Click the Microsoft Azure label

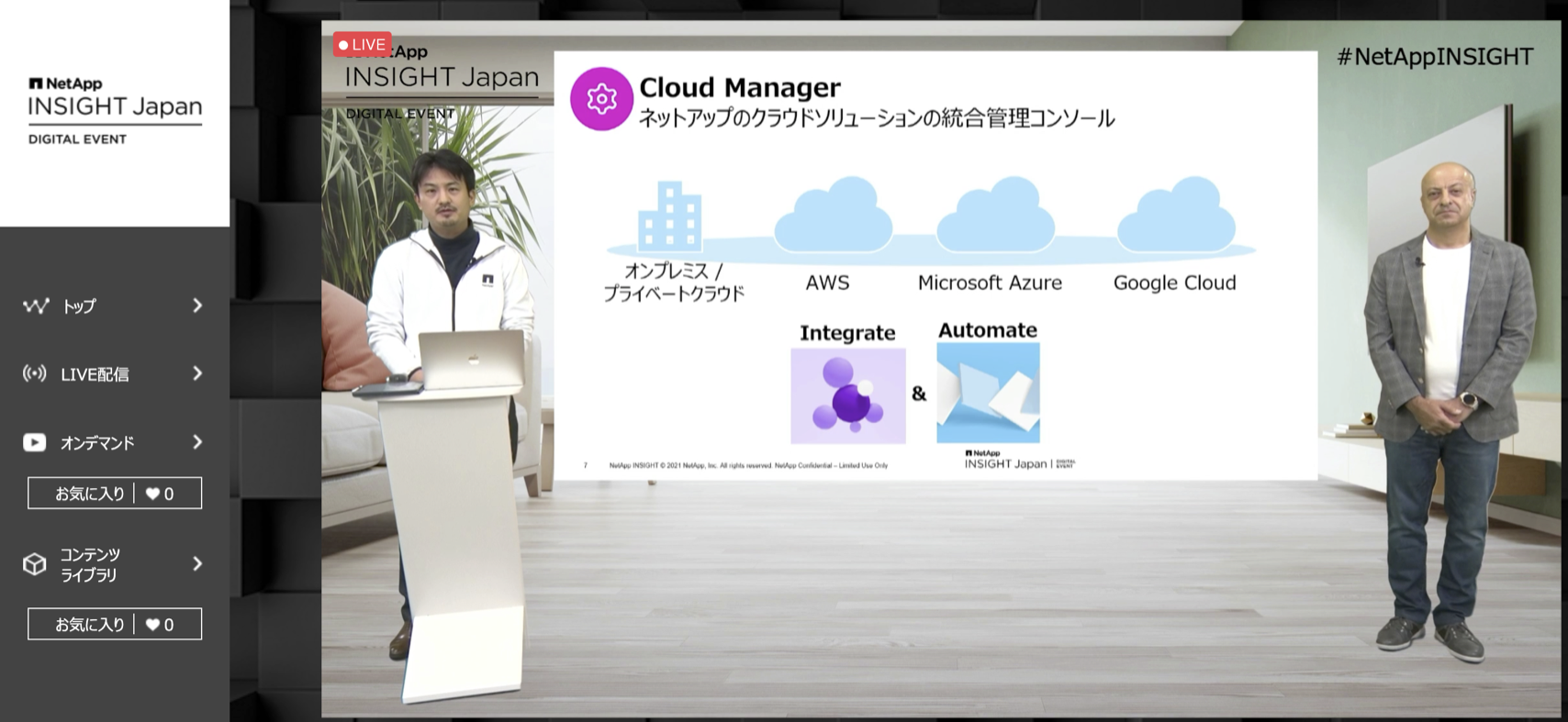coord(990,283)
